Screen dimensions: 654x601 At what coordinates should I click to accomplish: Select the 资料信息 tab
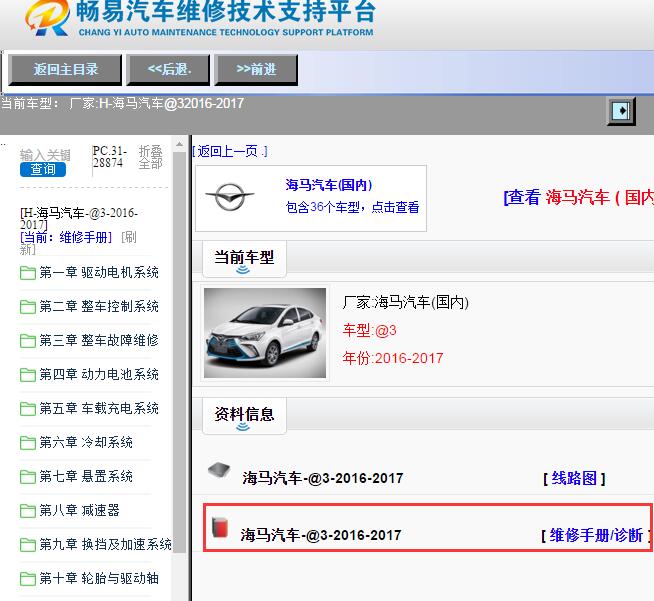tap(244, 416)
